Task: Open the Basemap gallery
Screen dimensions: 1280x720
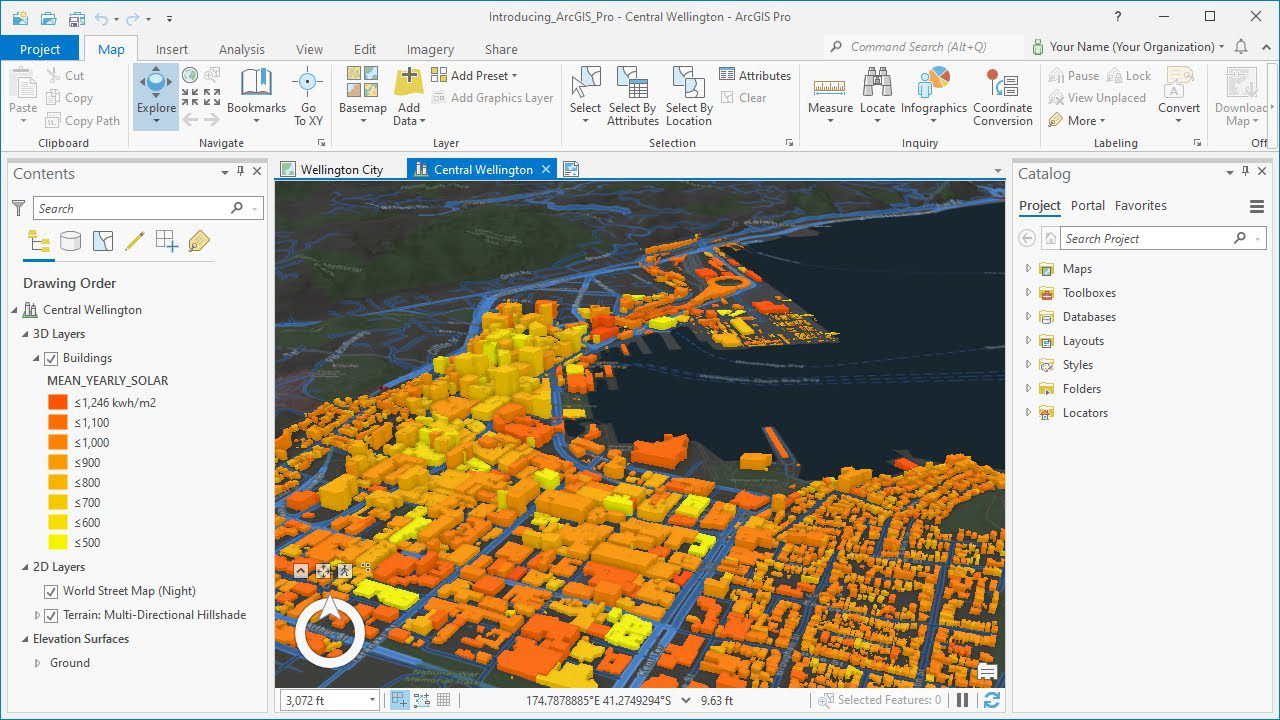Action: coord(362,95)
